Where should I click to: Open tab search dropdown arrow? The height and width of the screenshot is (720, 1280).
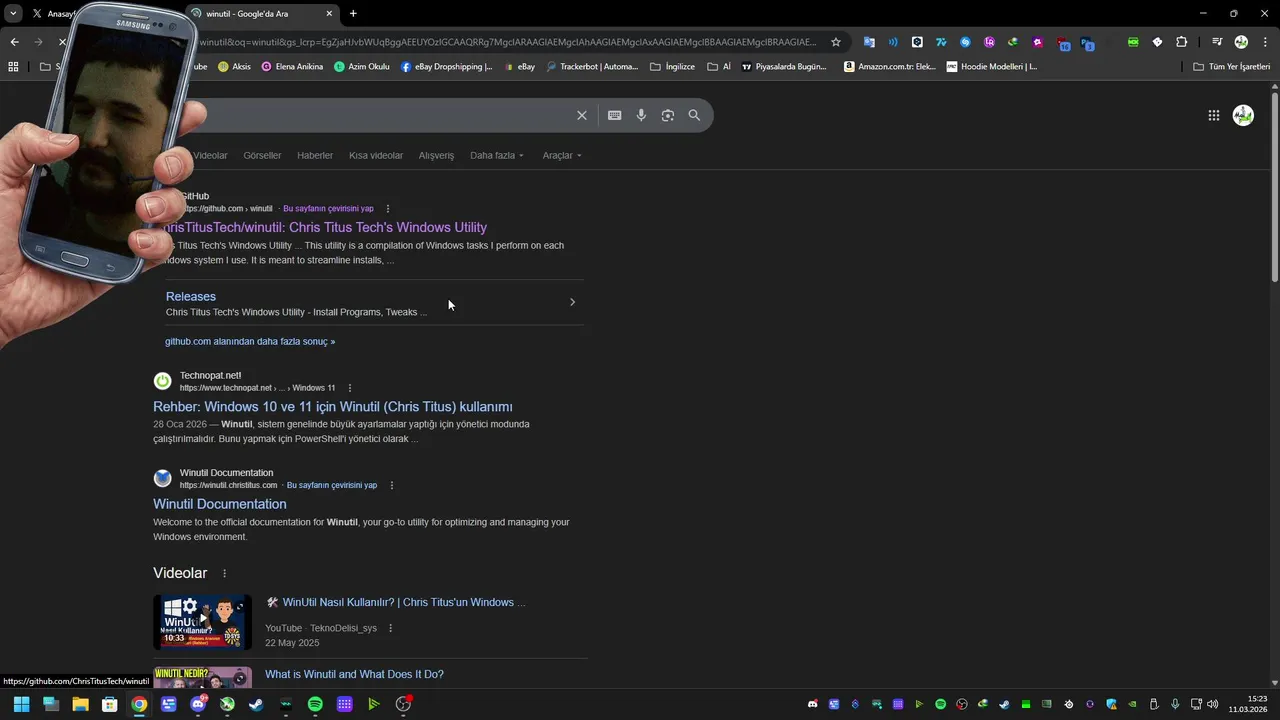pyautogui.click(x=13, y=13)
